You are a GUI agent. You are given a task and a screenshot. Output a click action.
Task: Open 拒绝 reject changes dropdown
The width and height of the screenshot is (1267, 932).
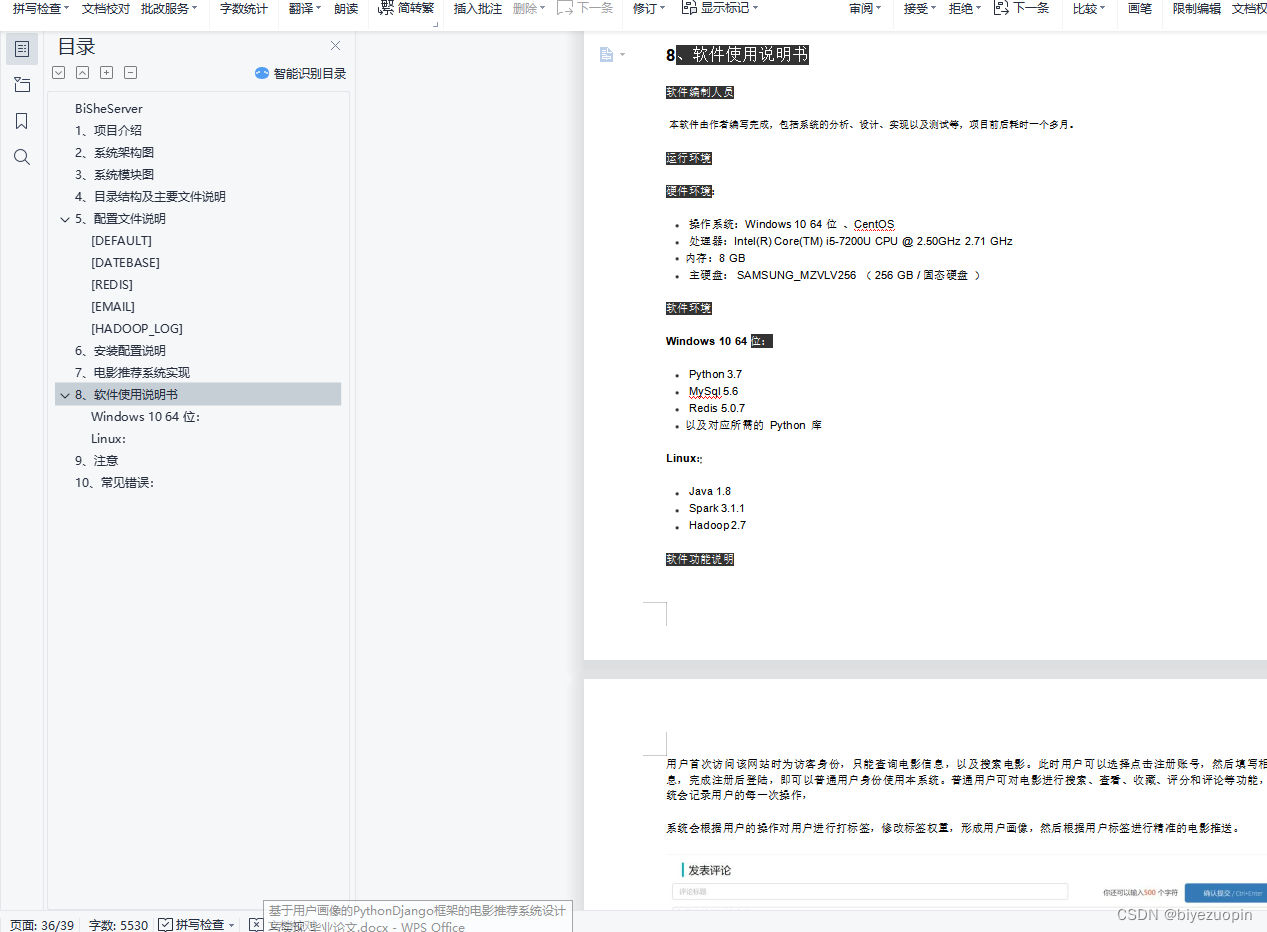click(965, 8)
